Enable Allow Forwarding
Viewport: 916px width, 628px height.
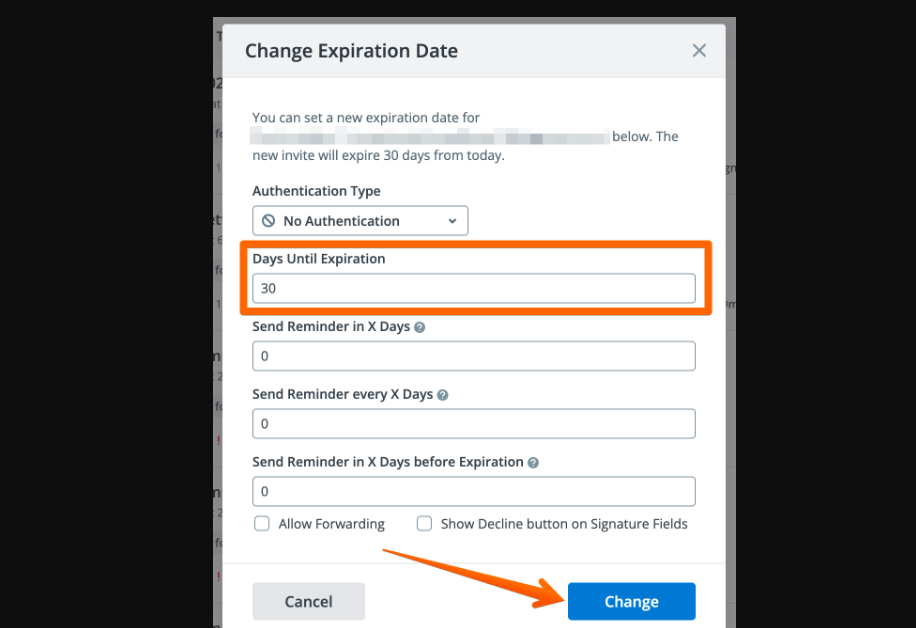pos(261,523)
